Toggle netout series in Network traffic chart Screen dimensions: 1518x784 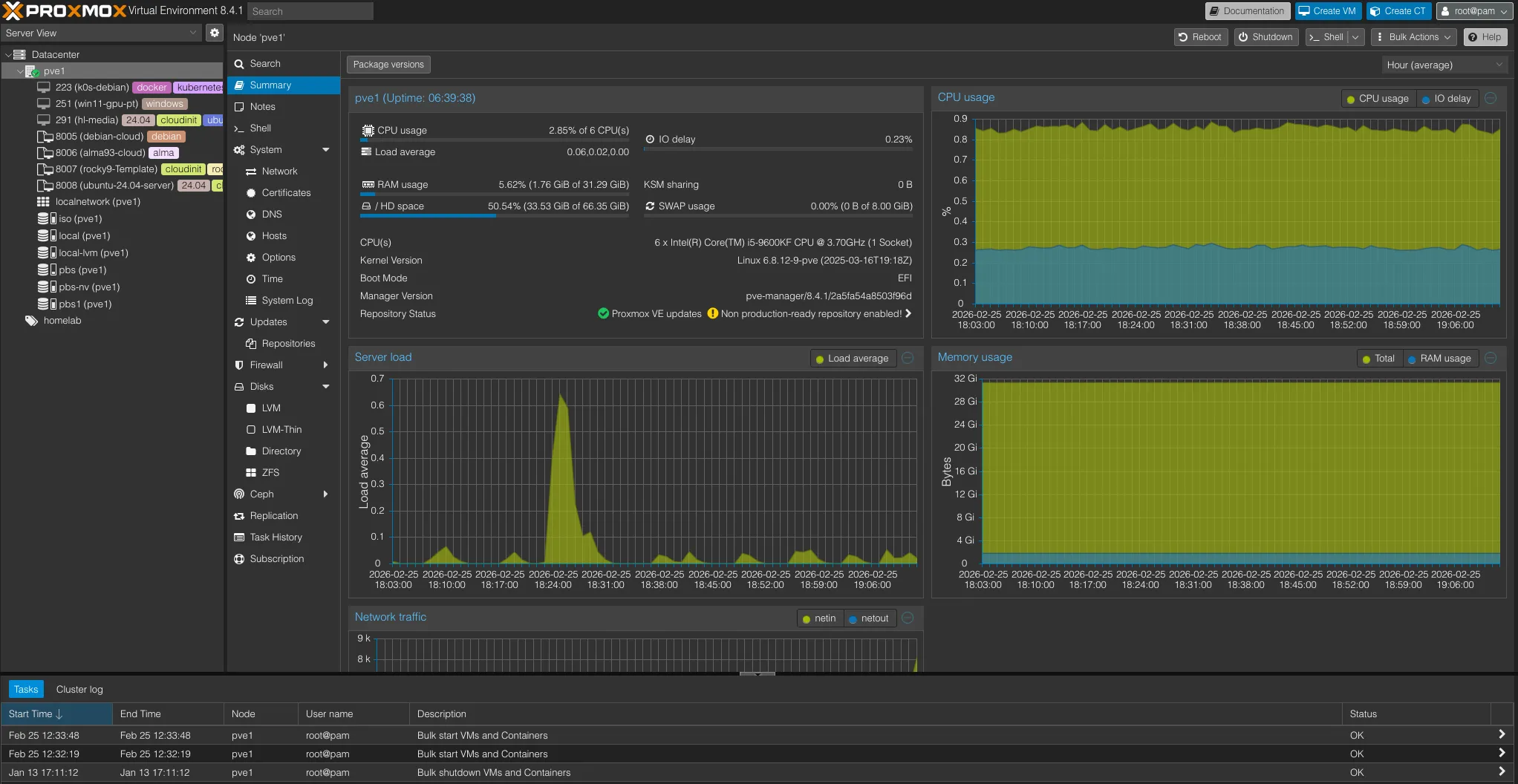(x=868, y=618)
